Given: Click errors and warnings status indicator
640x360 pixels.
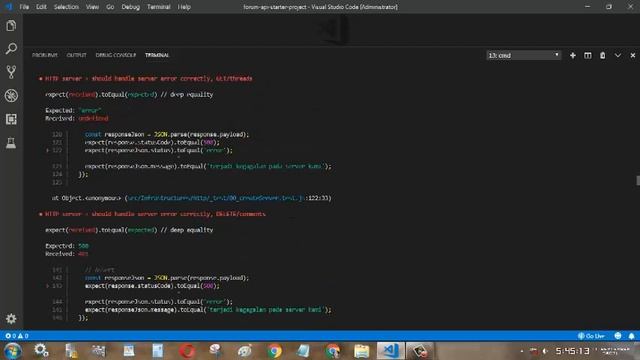Looking at the screenshot, I should (x=17, y=336).
